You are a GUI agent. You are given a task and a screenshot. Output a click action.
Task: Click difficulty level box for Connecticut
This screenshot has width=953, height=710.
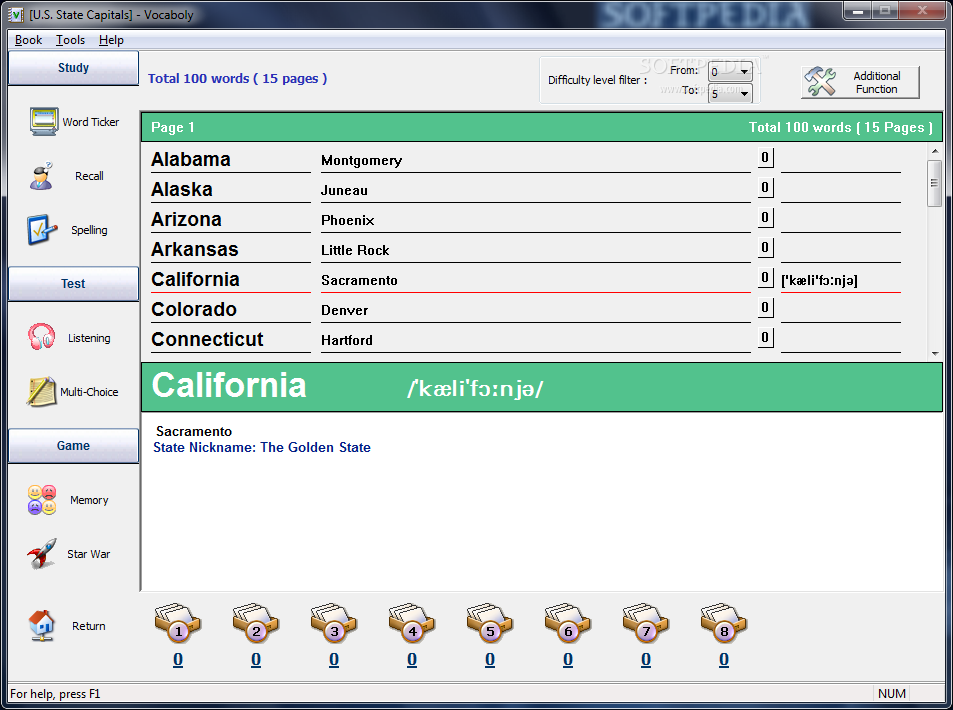pyautogui.click(x=765, y=337)
